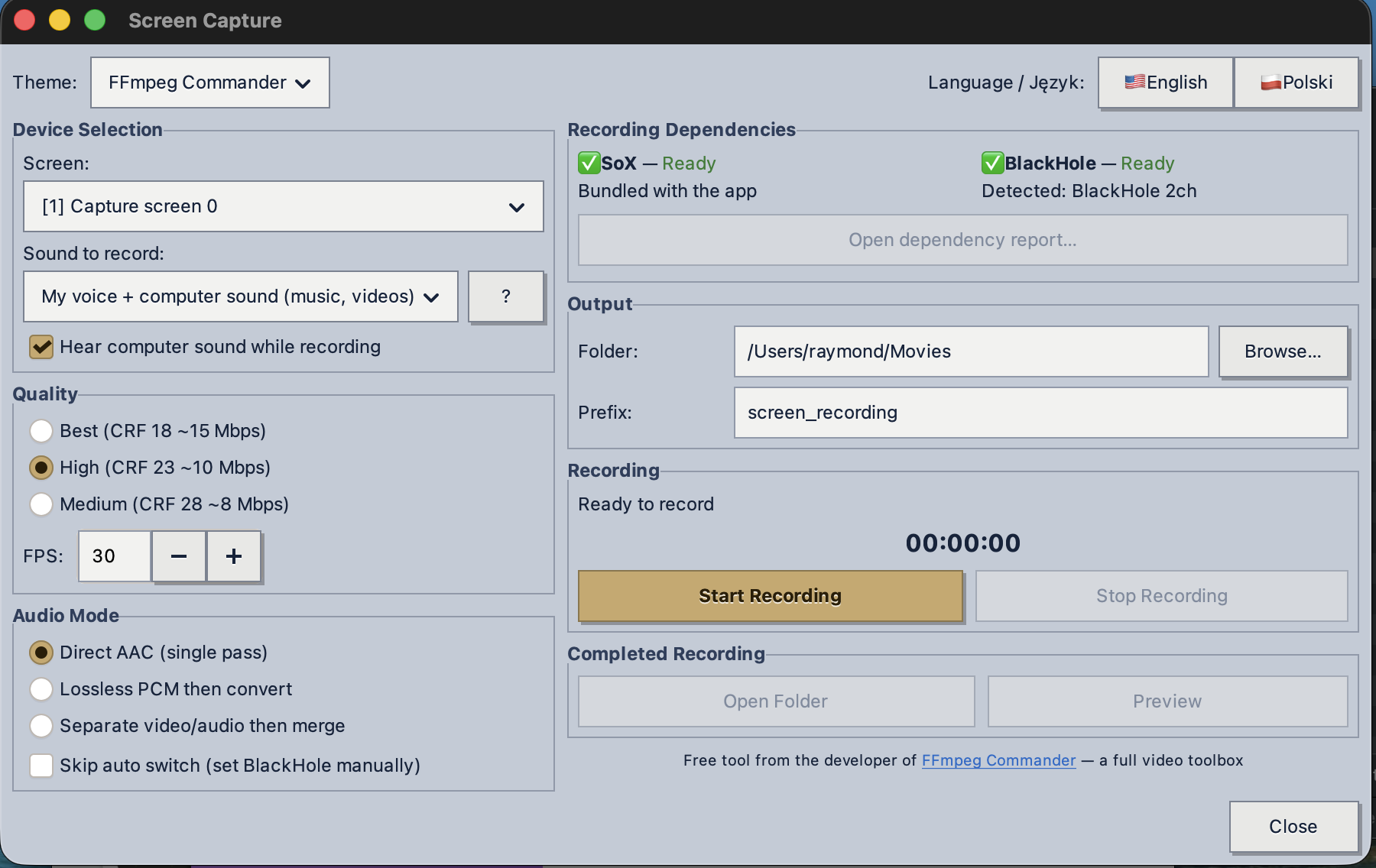
Task: Decrease FPS with the minus button
Action: pos(179,556)
